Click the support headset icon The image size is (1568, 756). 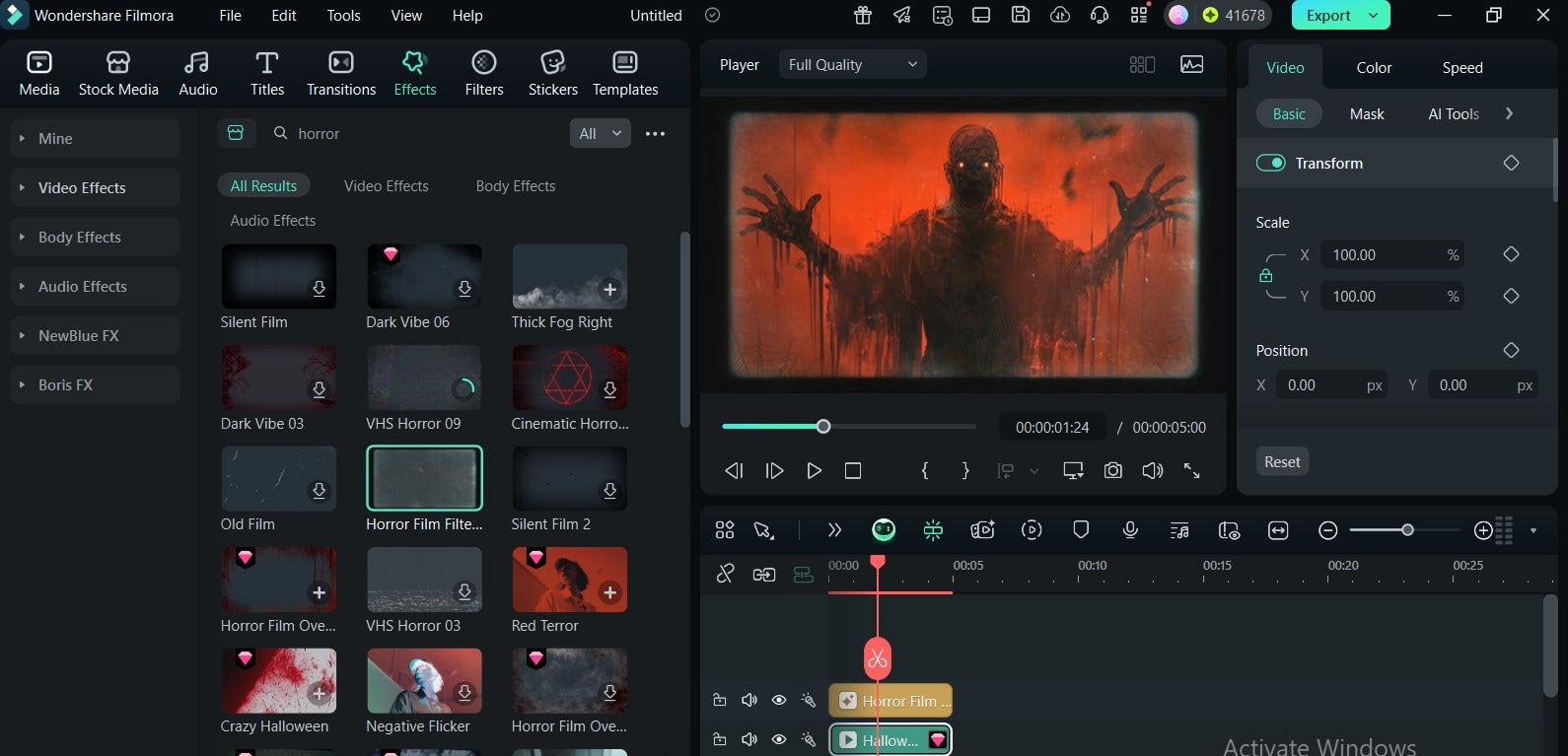pyautogui.click(x=1100, y=15)
